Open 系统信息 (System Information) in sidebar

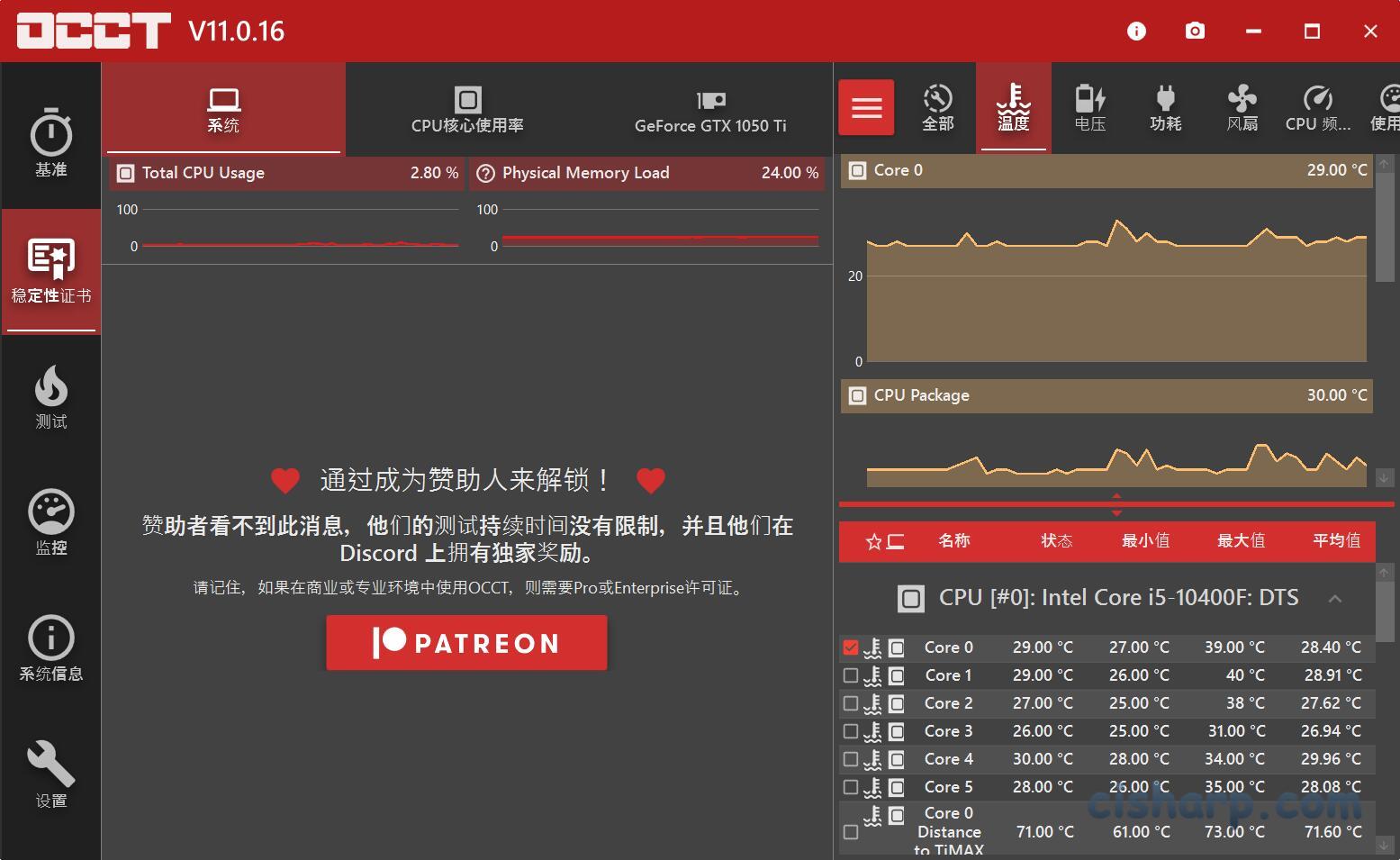click(51, 648)
